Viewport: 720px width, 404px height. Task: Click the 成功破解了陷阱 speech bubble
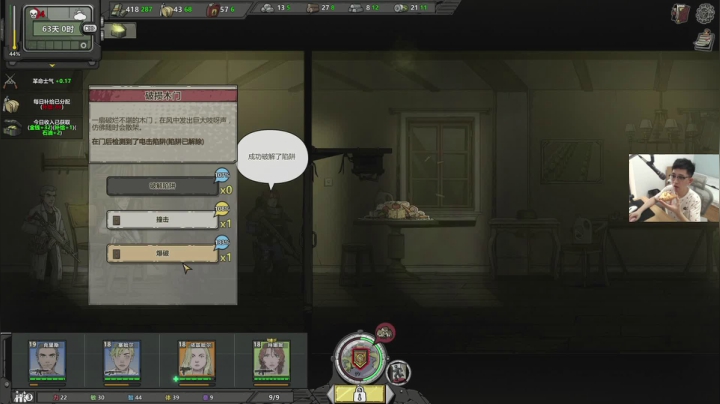pyautogui.click(x=272, y=158)
